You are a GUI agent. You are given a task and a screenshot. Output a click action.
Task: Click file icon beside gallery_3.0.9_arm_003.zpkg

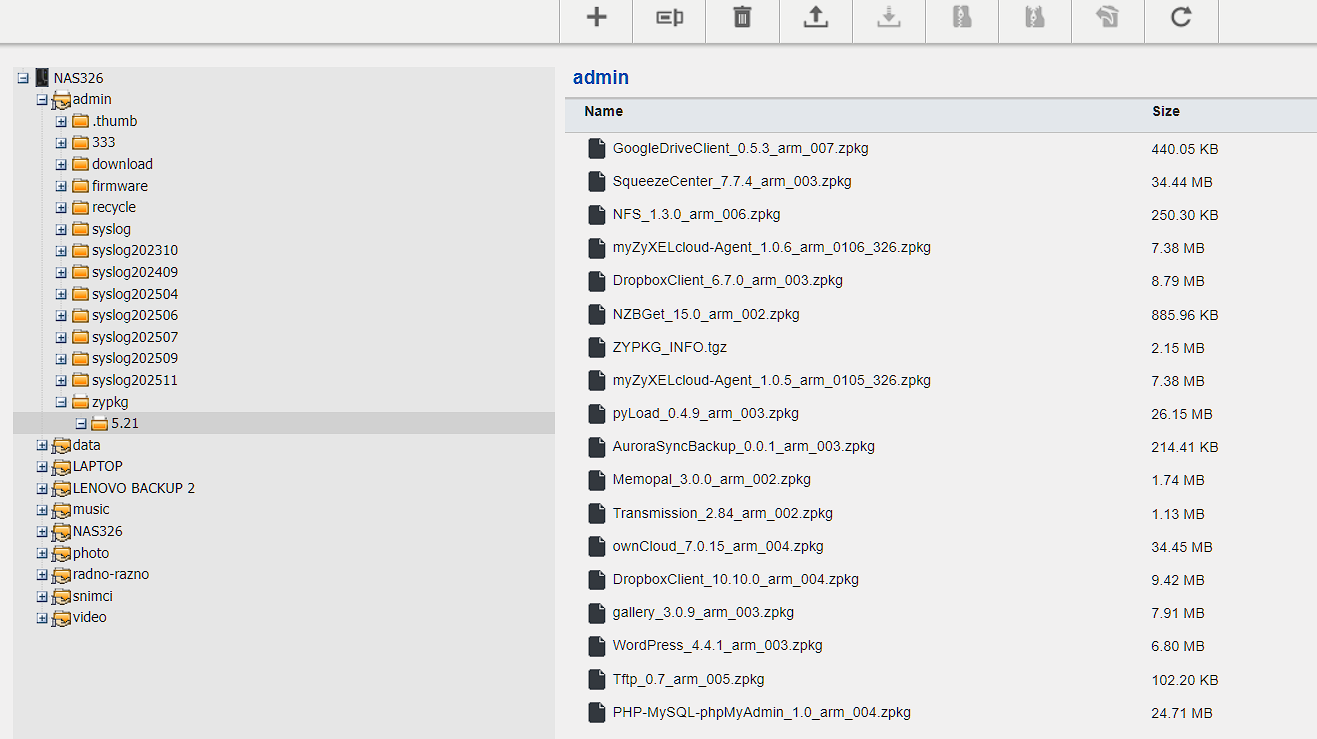click(597, 613)
